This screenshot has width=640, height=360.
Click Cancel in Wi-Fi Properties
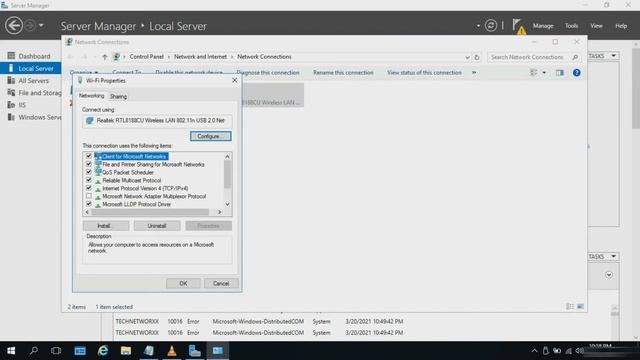click(x=221, y=283)
